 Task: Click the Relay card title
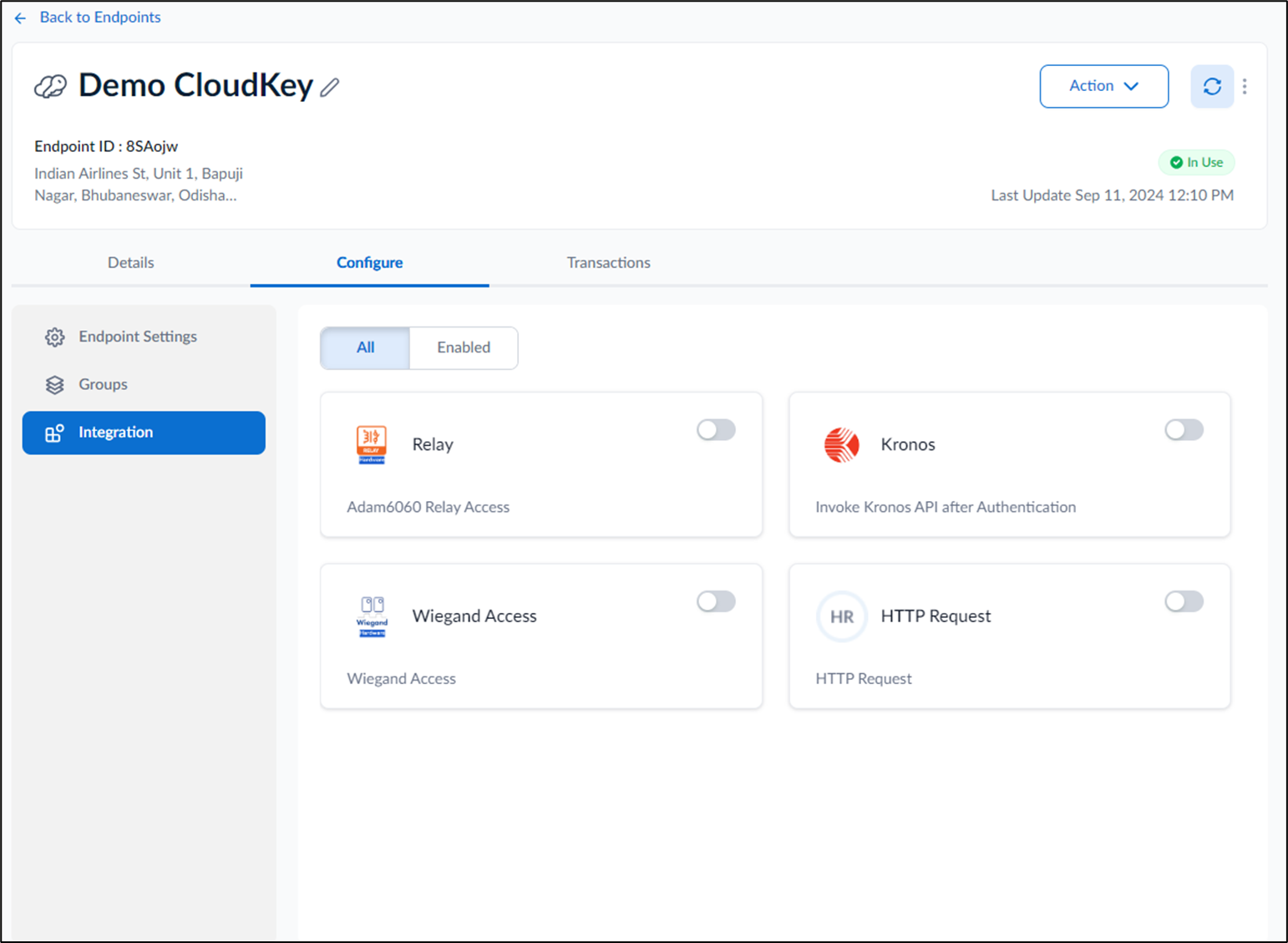pos(433,444)
